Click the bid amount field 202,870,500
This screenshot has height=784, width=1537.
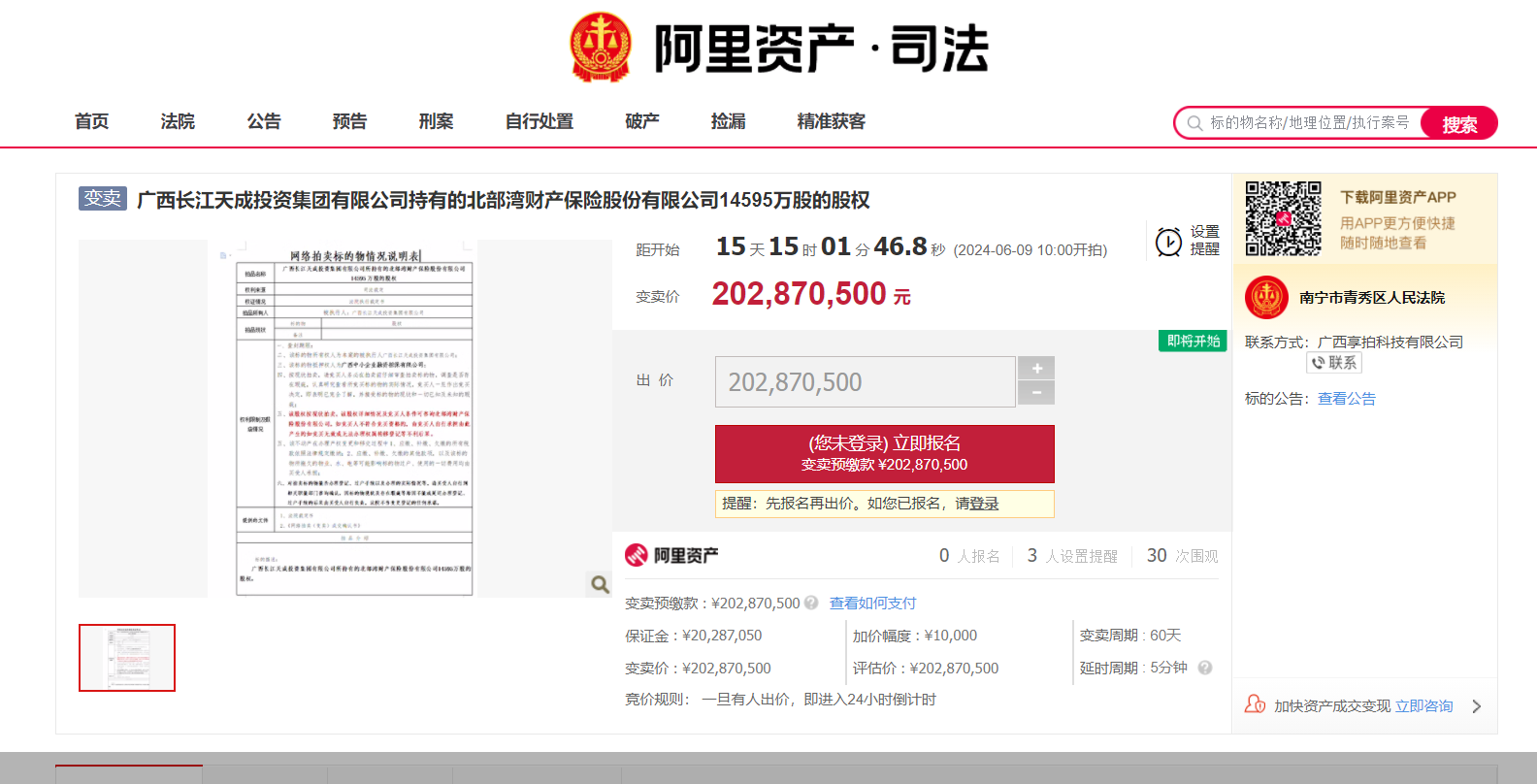(866, 381)
